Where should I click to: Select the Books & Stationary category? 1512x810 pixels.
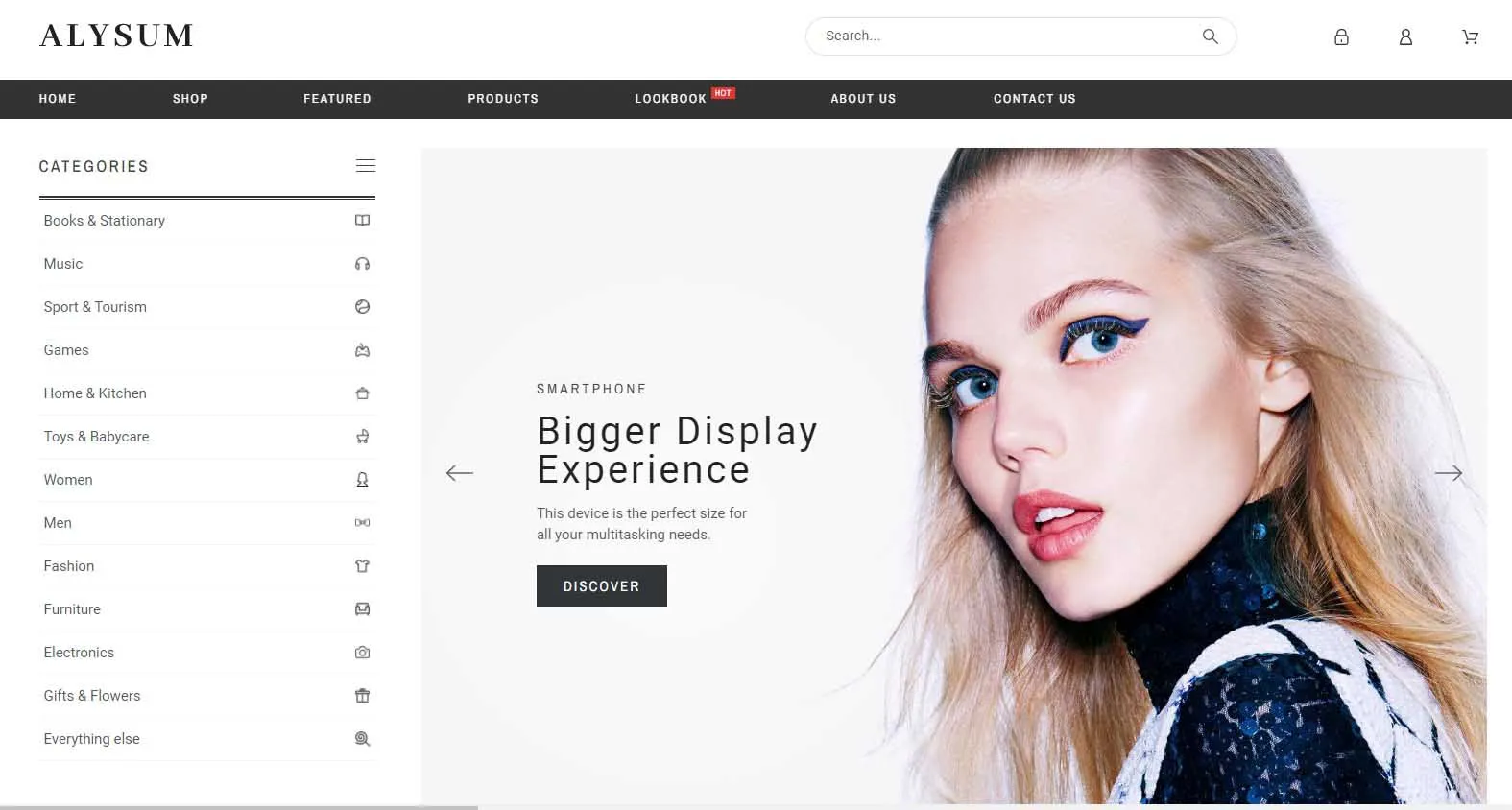pyautogui.click(x=105, y=221)
